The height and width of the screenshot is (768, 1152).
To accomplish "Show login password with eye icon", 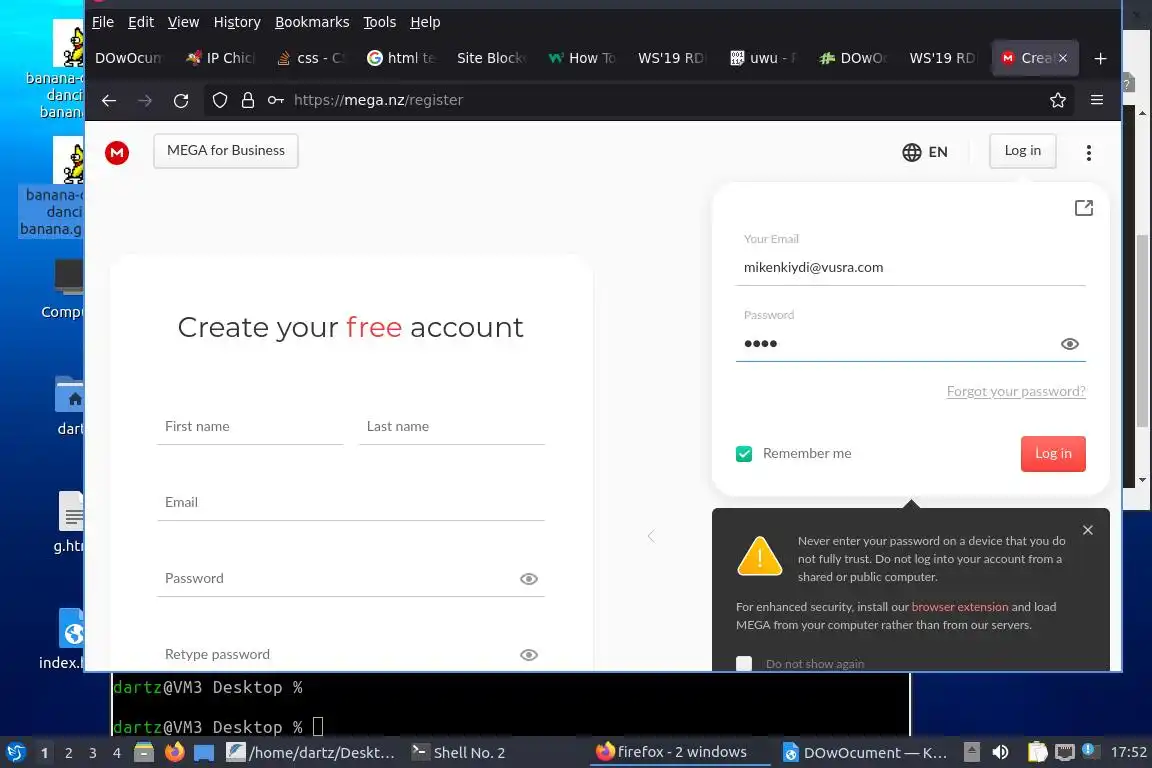I will [1069, 344].
